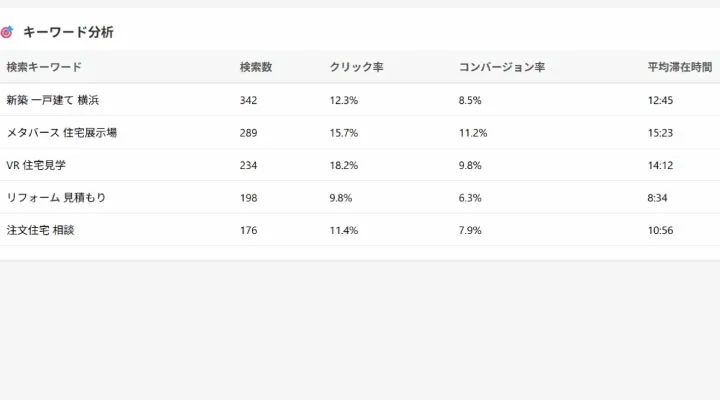The height and width of the screenshot is (400, 720).
Task: Click the キーワード分析 section heading
Action: click(x=68, y=32)
